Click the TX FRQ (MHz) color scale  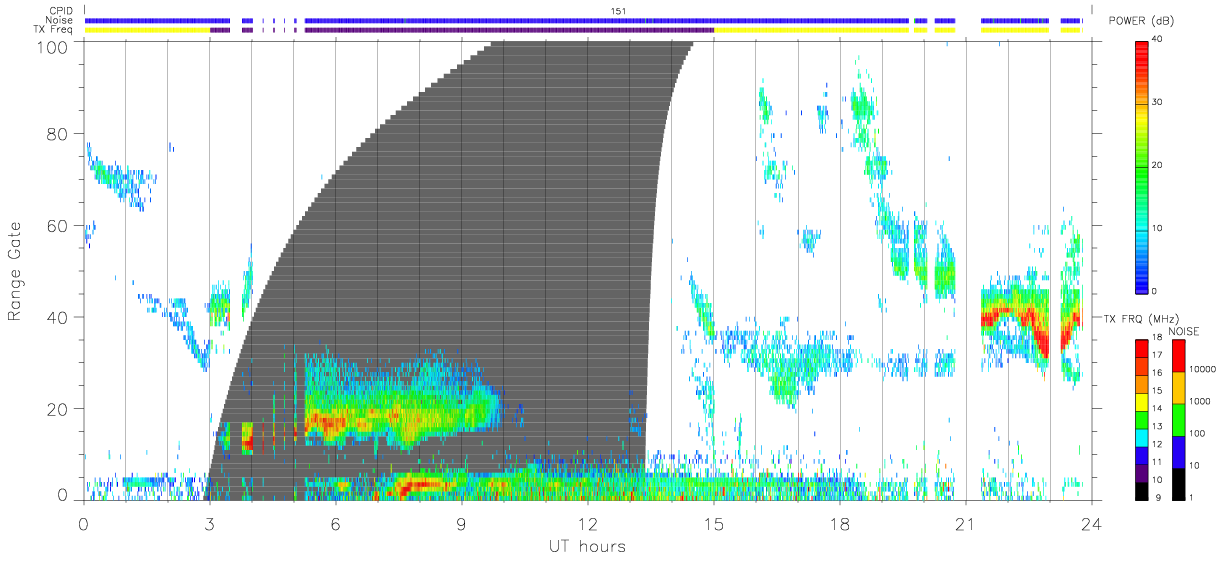tap(1142, 420)
